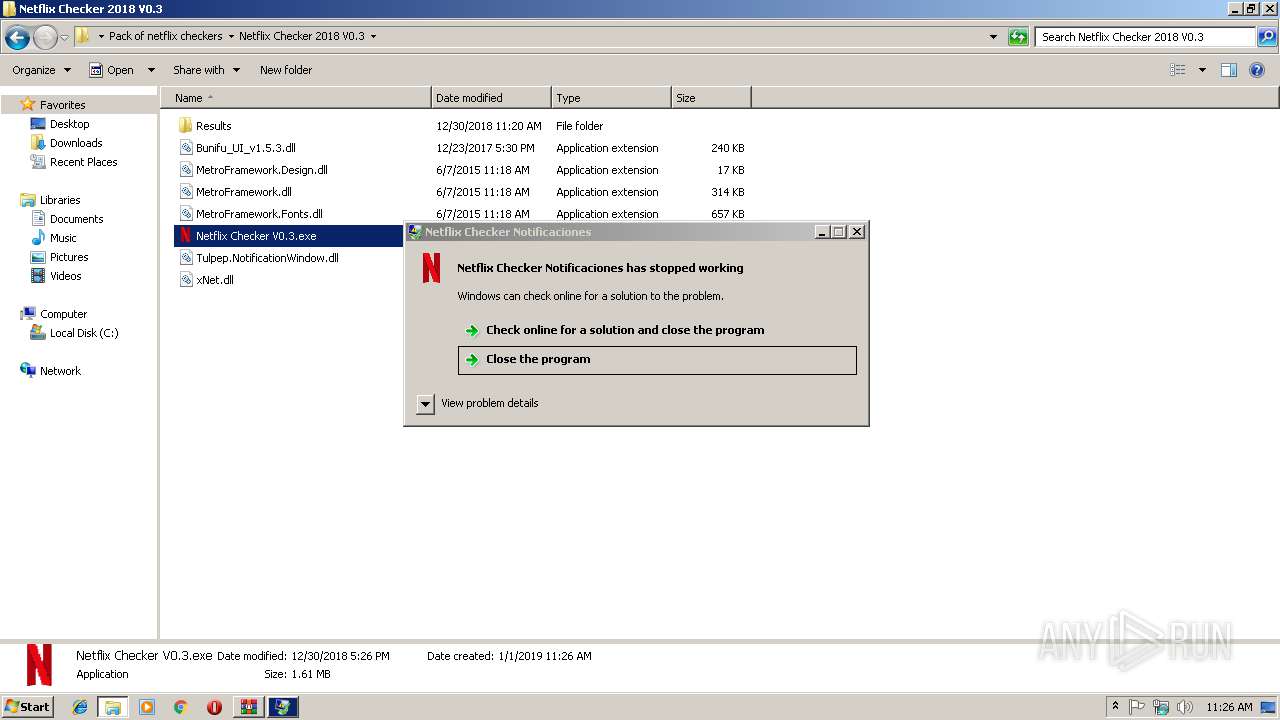The height and width of the screenshot is (720, 1280).
Task: Sort by Type column header
Action: click(x=611, y=98)
